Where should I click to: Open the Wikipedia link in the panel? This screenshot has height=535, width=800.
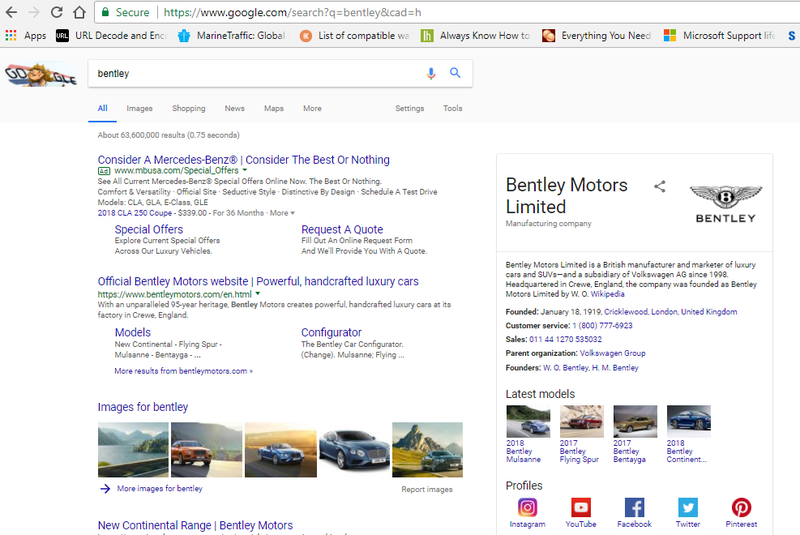coord(607,294)
